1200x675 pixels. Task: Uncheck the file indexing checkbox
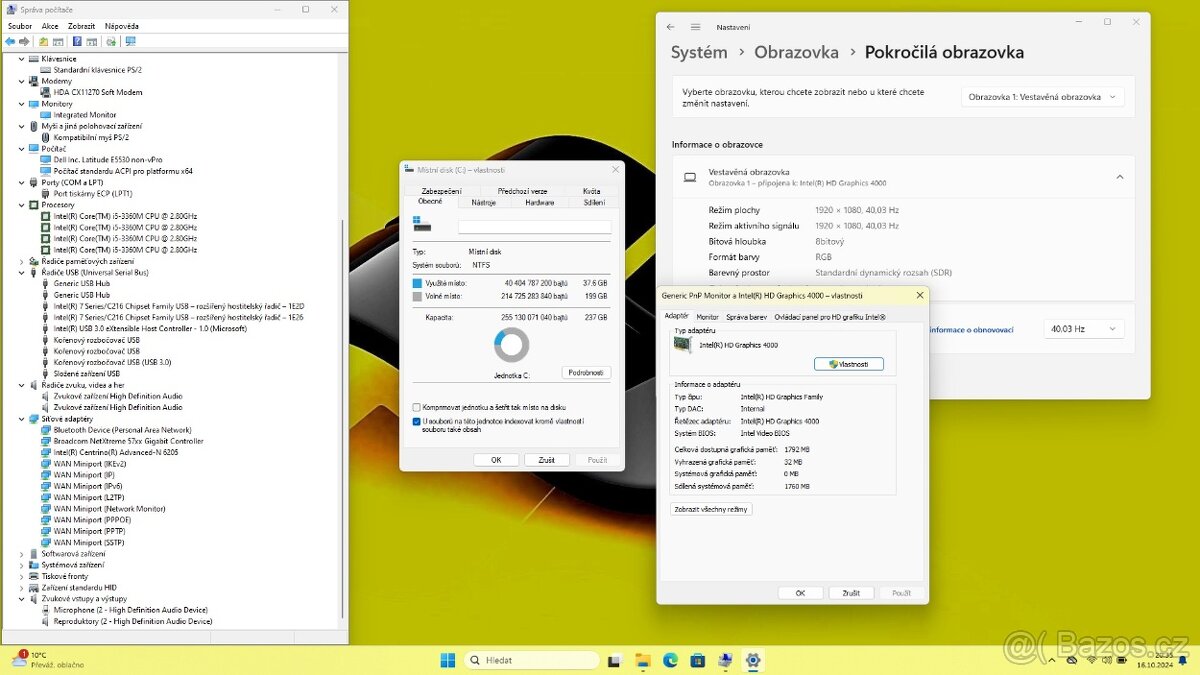(417, 421)
